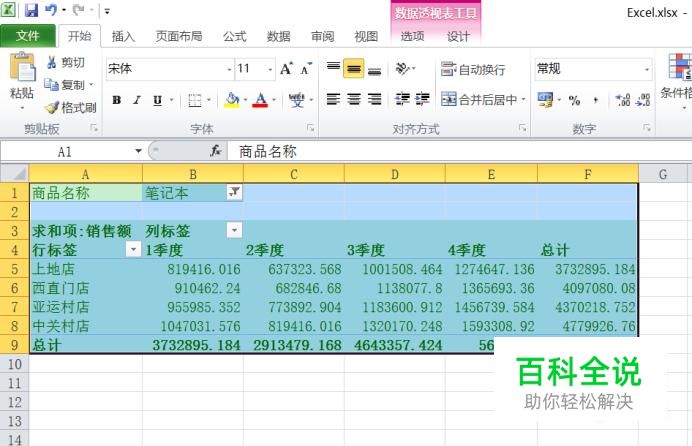Click paste dropdown arrow under 粘贴
The image size is (692, 446).
pos(22,106)
